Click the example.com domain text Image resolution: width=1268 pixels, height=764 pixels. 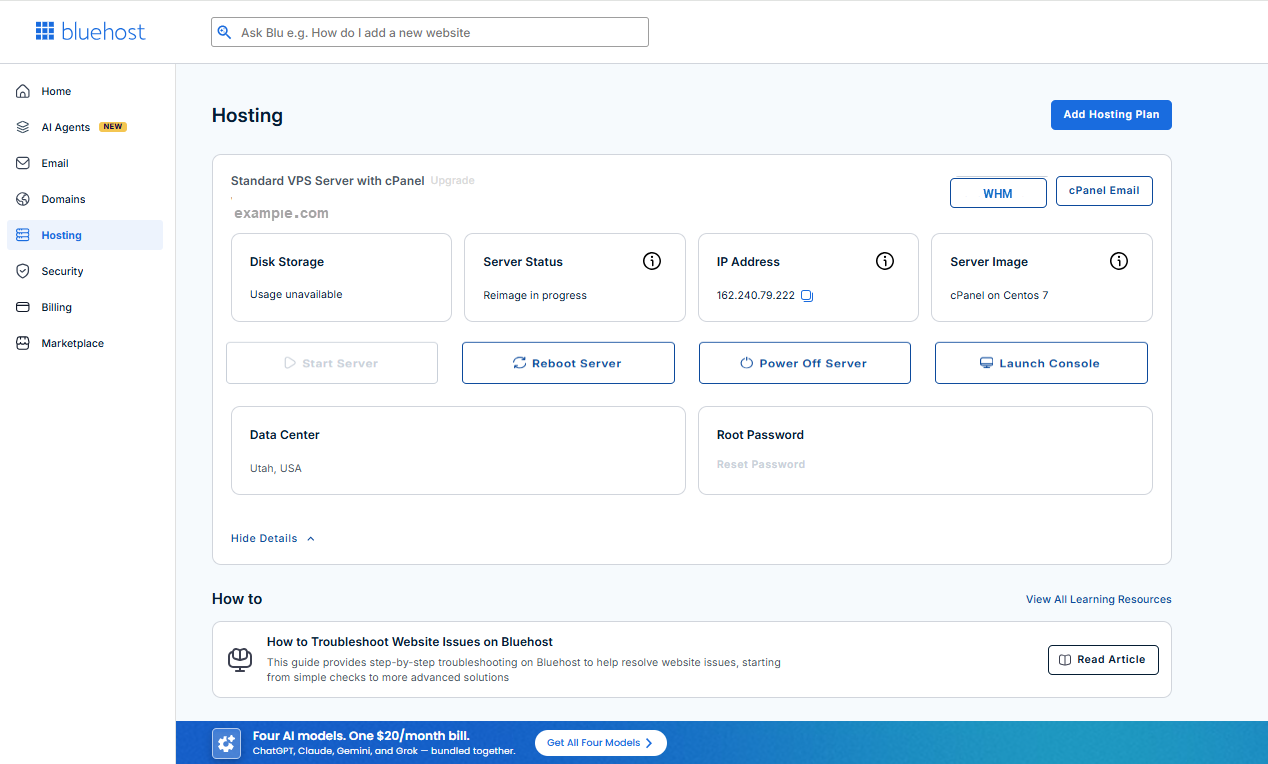[281, 213]
